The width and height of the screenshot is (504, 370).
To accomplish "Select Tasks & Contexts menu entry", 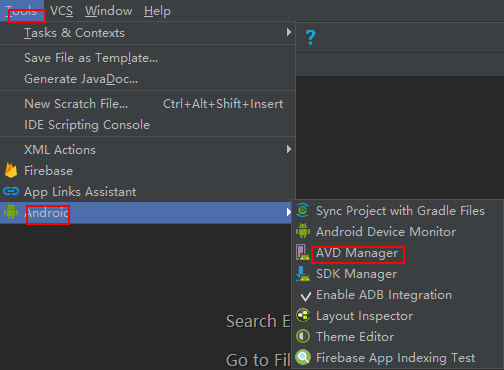I will [x=147, y=33].
